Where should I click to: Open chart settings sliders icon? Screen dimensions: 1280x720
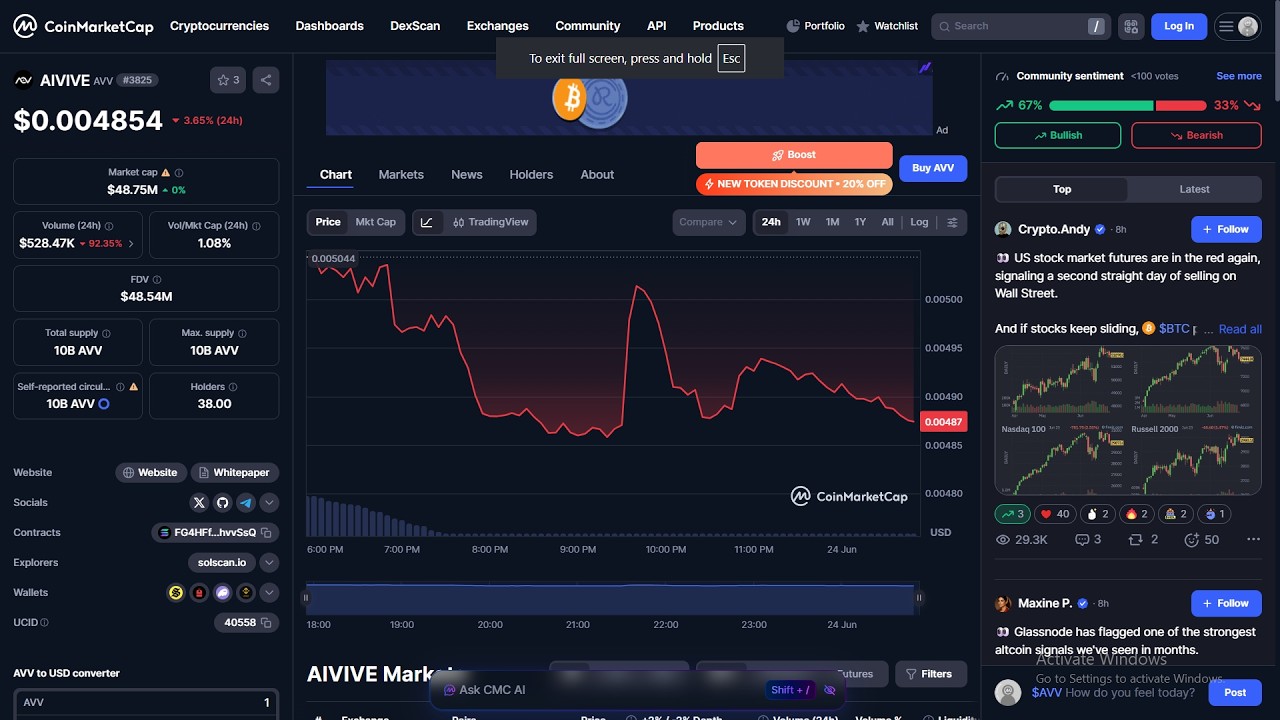pos(952,222)
